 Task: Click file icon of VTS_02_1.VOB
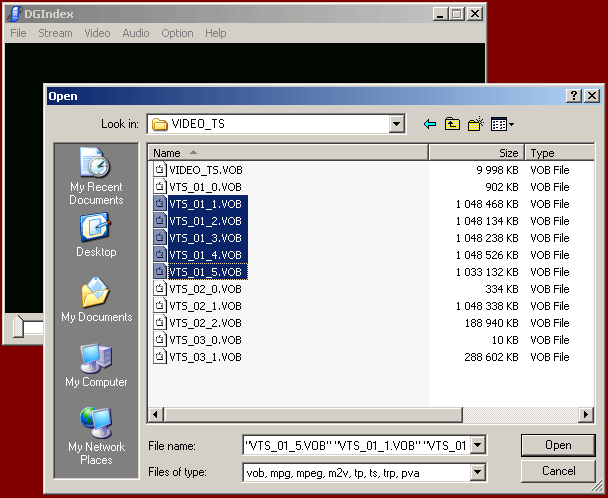pos(159,306)
